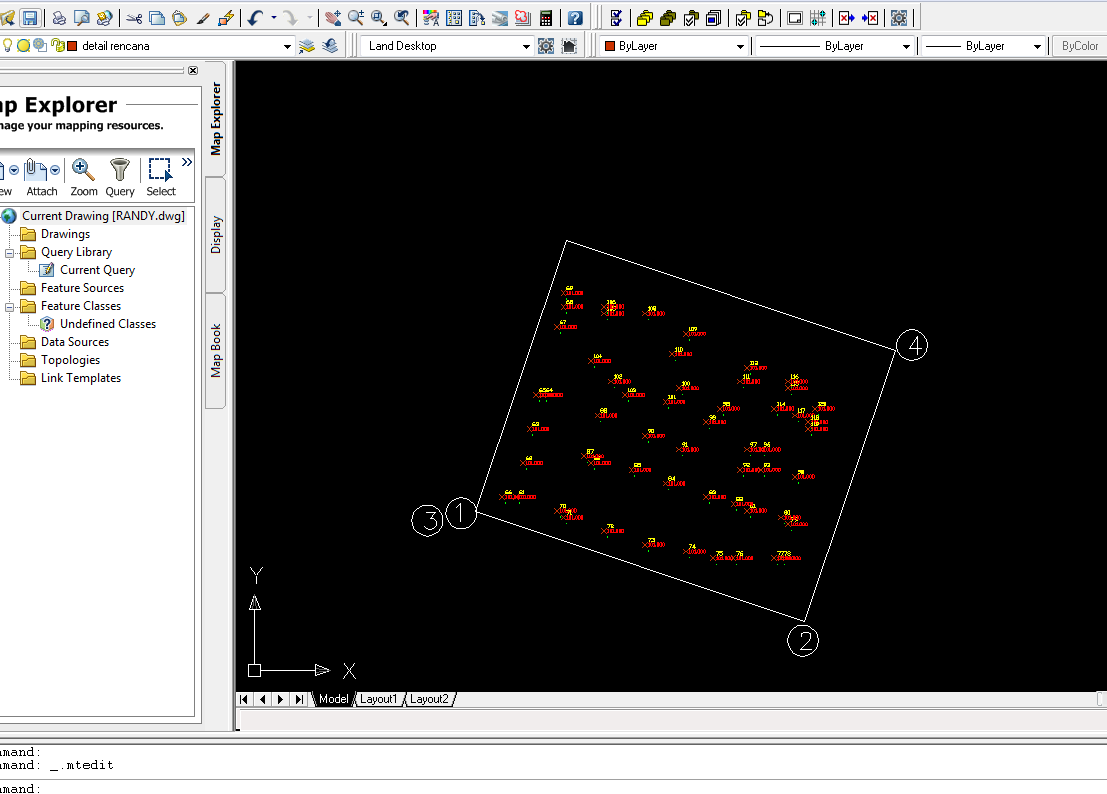1107x794 pixels.
Task: Expand more Map Explorer tools chevron
Action: coord(186,162)
